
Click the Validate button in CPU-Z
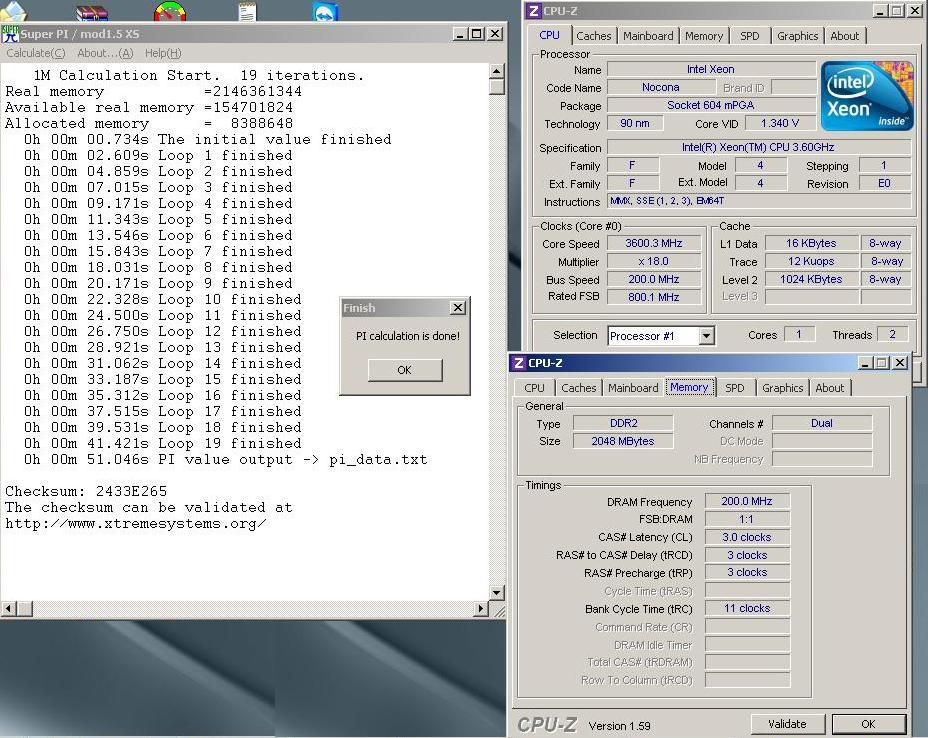pos(787,724)
